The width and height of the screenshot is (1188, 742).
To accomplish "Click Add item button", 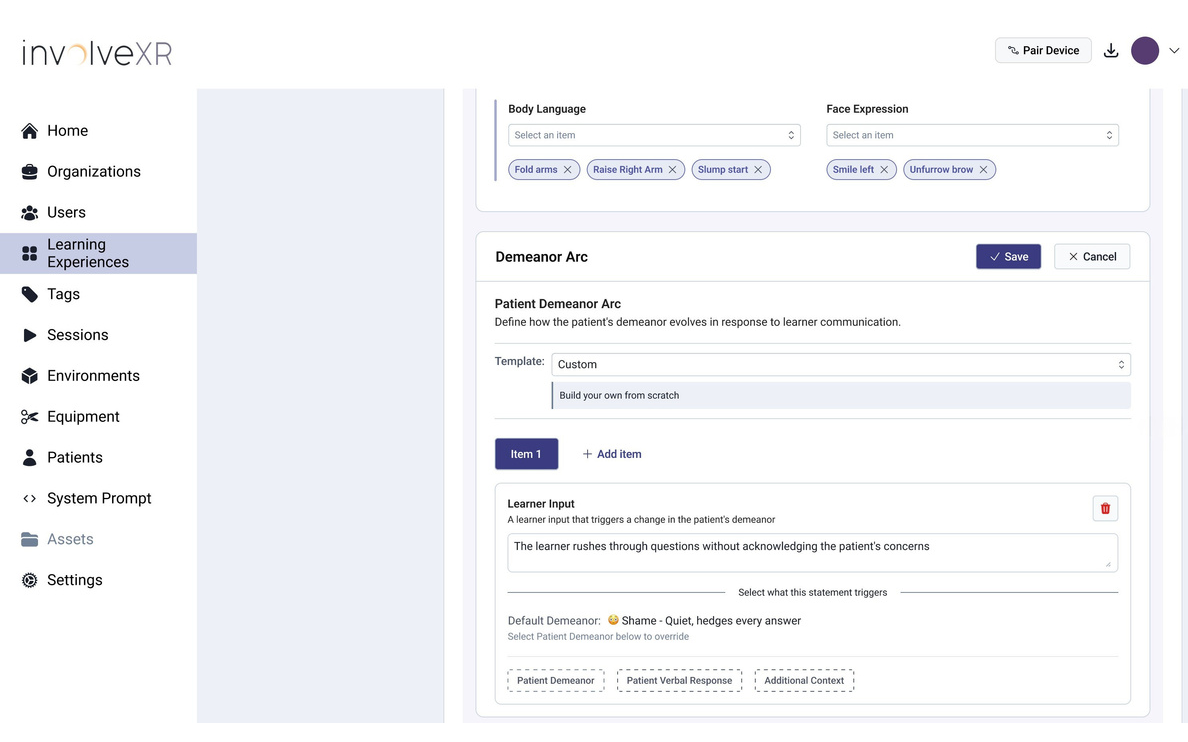I will pos(611,455).
